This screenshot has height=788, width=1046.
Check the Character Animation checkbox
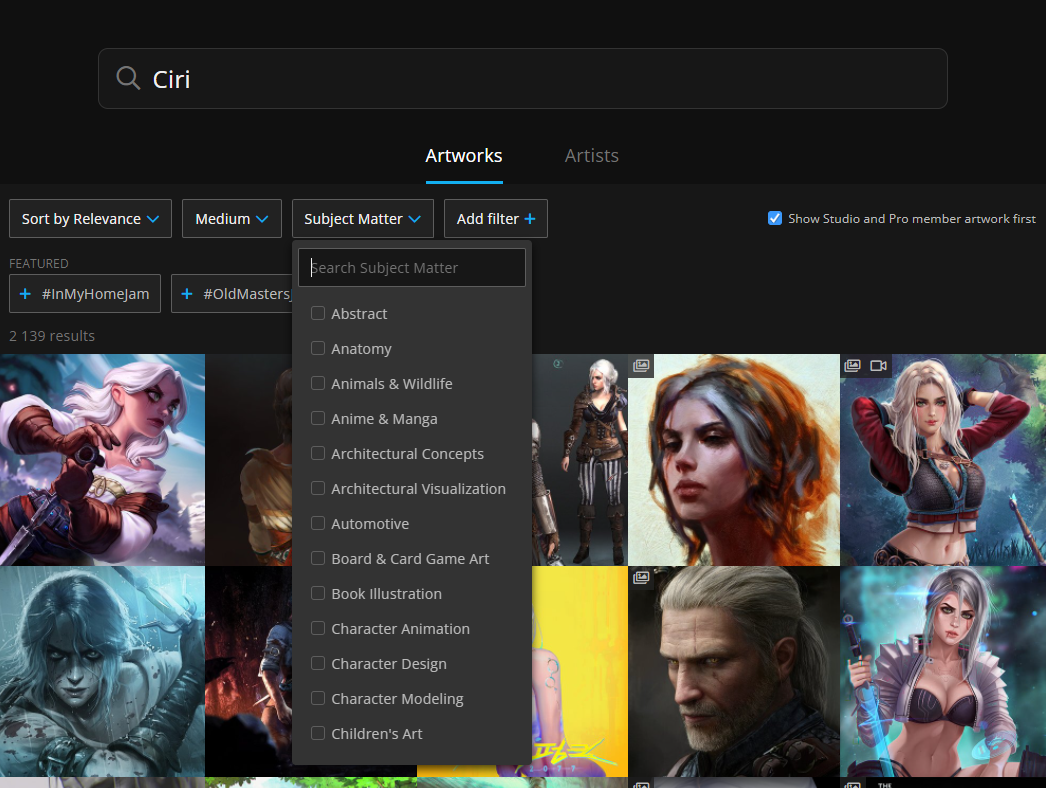[318, 629]
